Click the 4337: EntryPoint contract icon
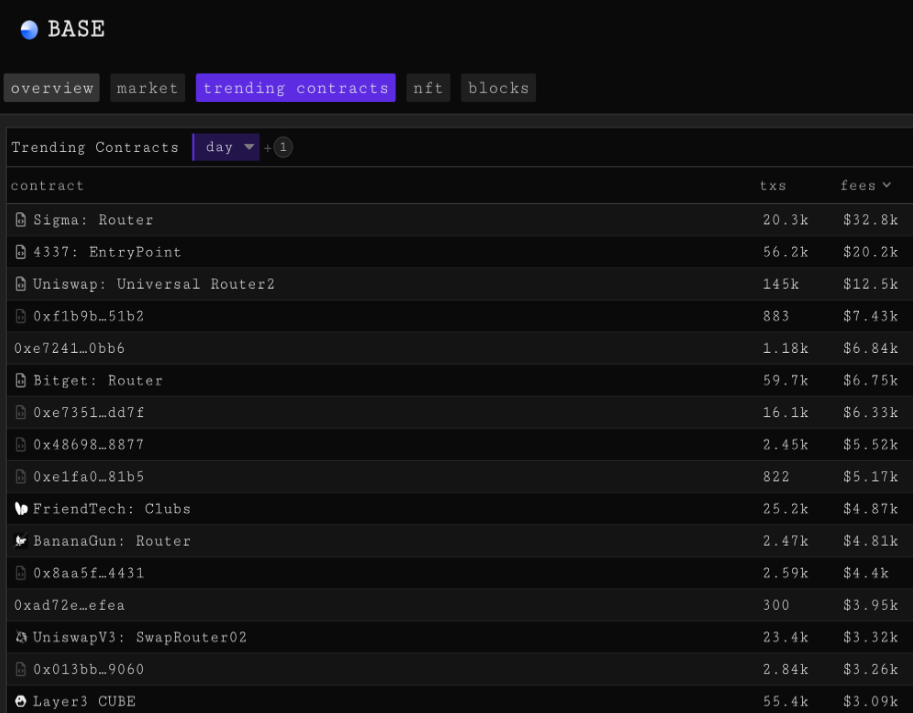This screenshot has width=913, height=713. (20, 252)
